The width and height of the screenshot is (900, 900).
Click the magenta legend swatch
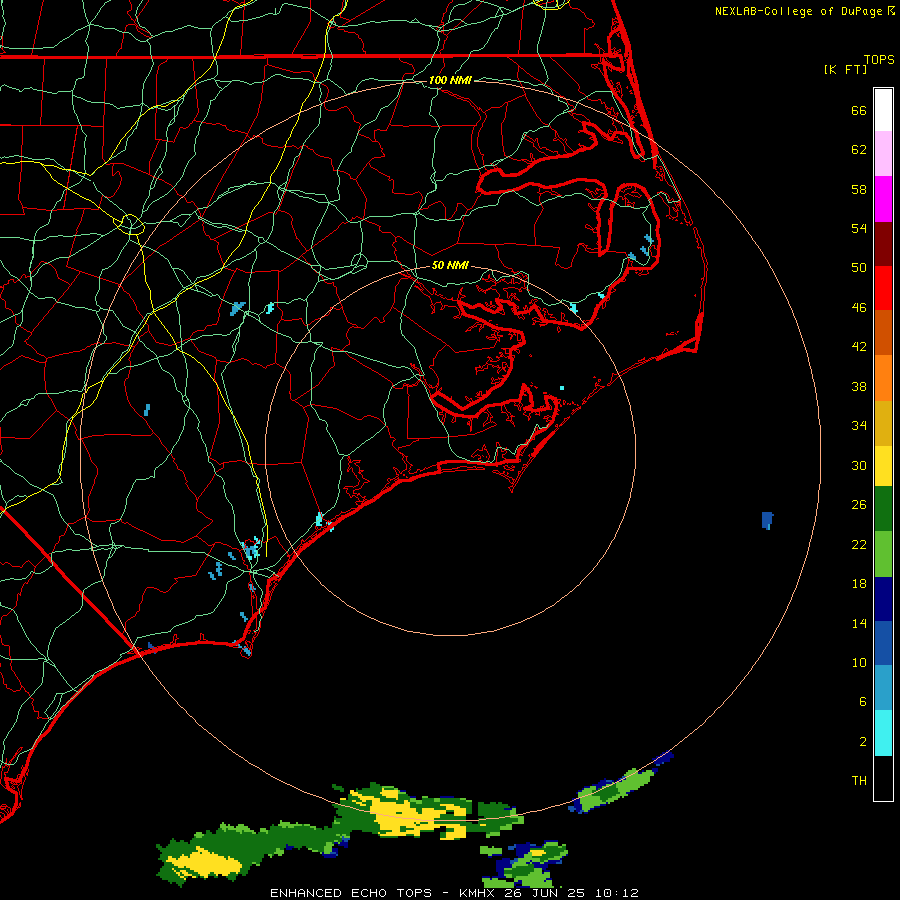[883, 199]
